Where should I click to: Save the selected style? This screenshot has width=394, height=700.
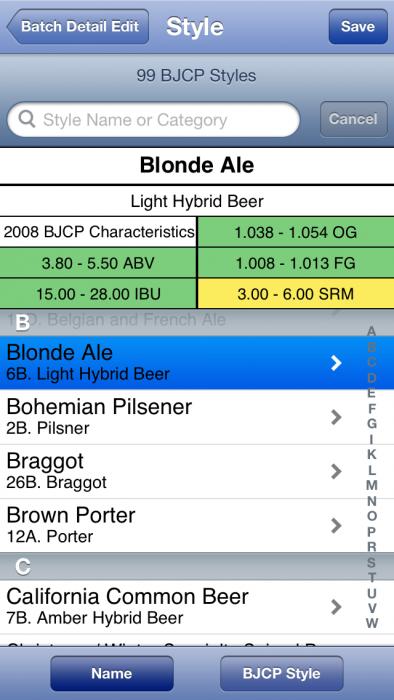(358, 26)
